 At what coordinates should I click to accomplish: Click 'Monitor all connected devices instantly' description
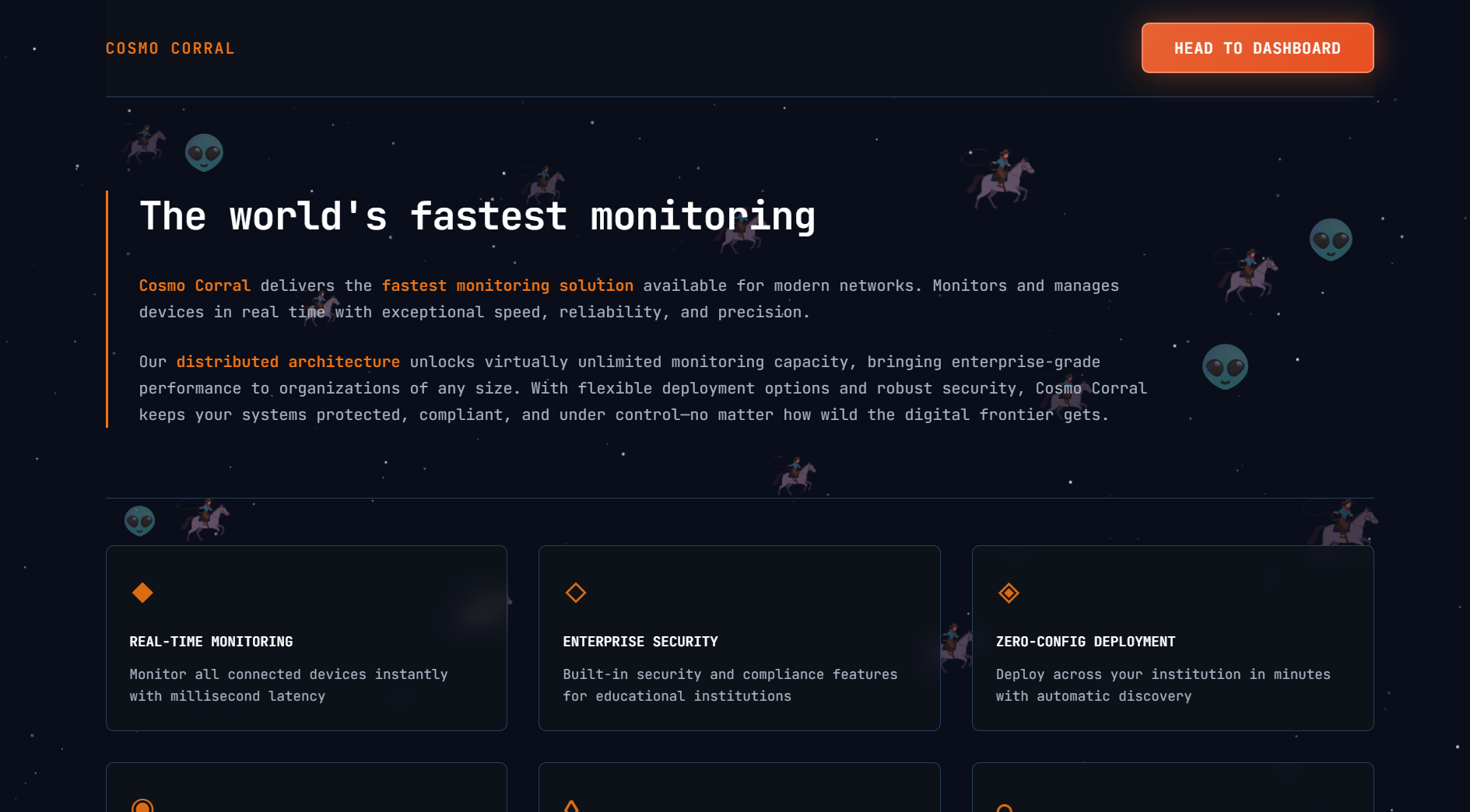[x=289, y=685]
